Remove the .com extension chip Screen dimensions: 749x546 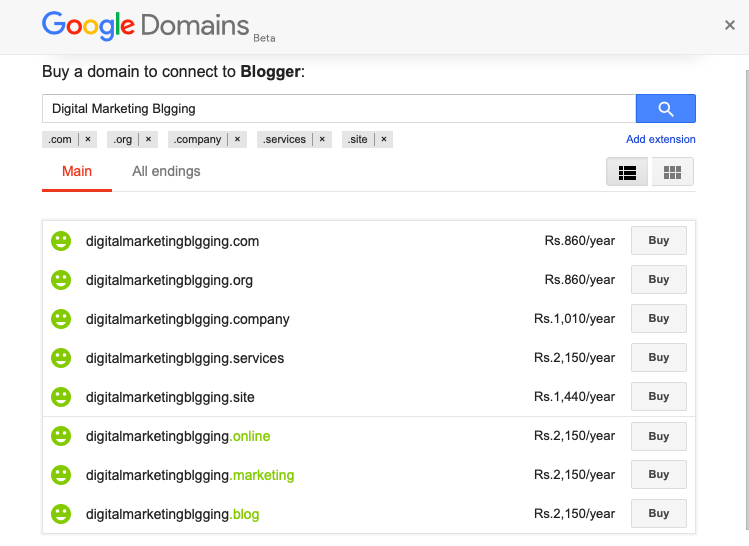coord(88,139)
